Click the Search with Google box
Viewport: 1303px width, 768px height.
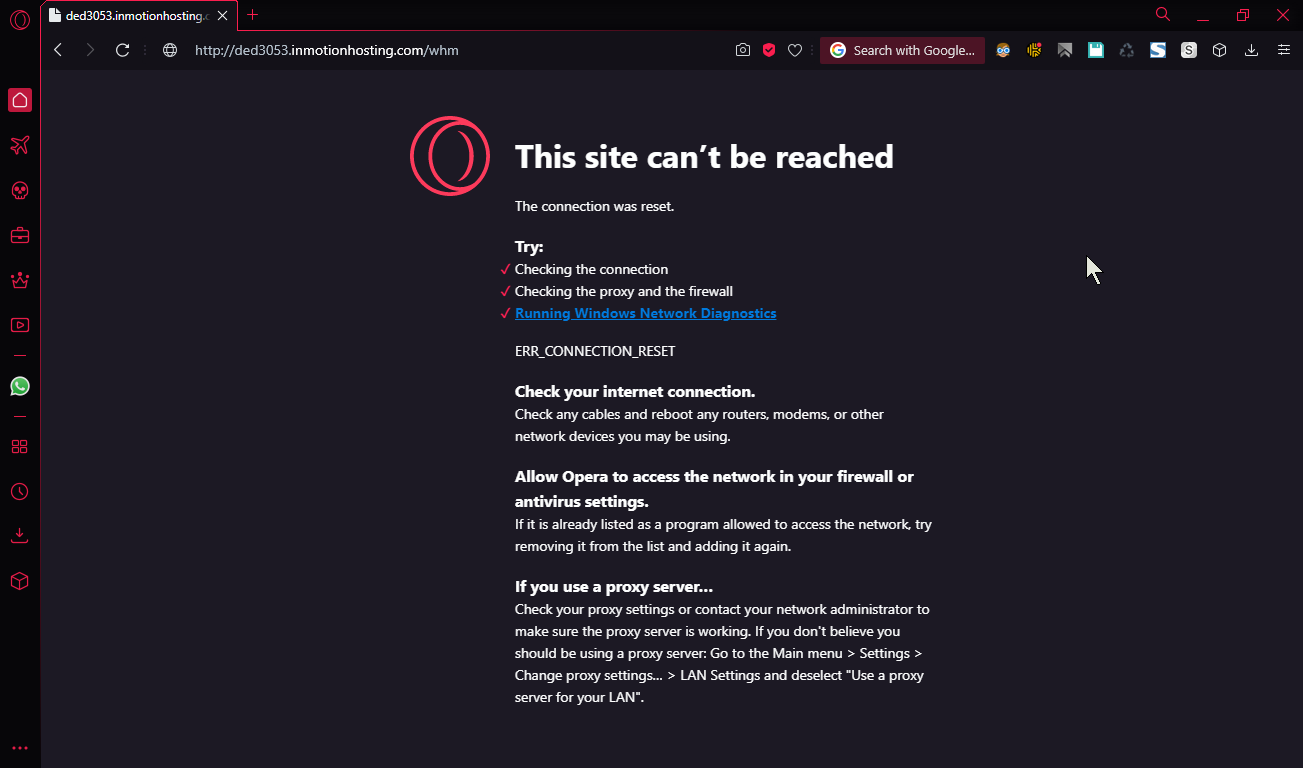tap(903, 50)
